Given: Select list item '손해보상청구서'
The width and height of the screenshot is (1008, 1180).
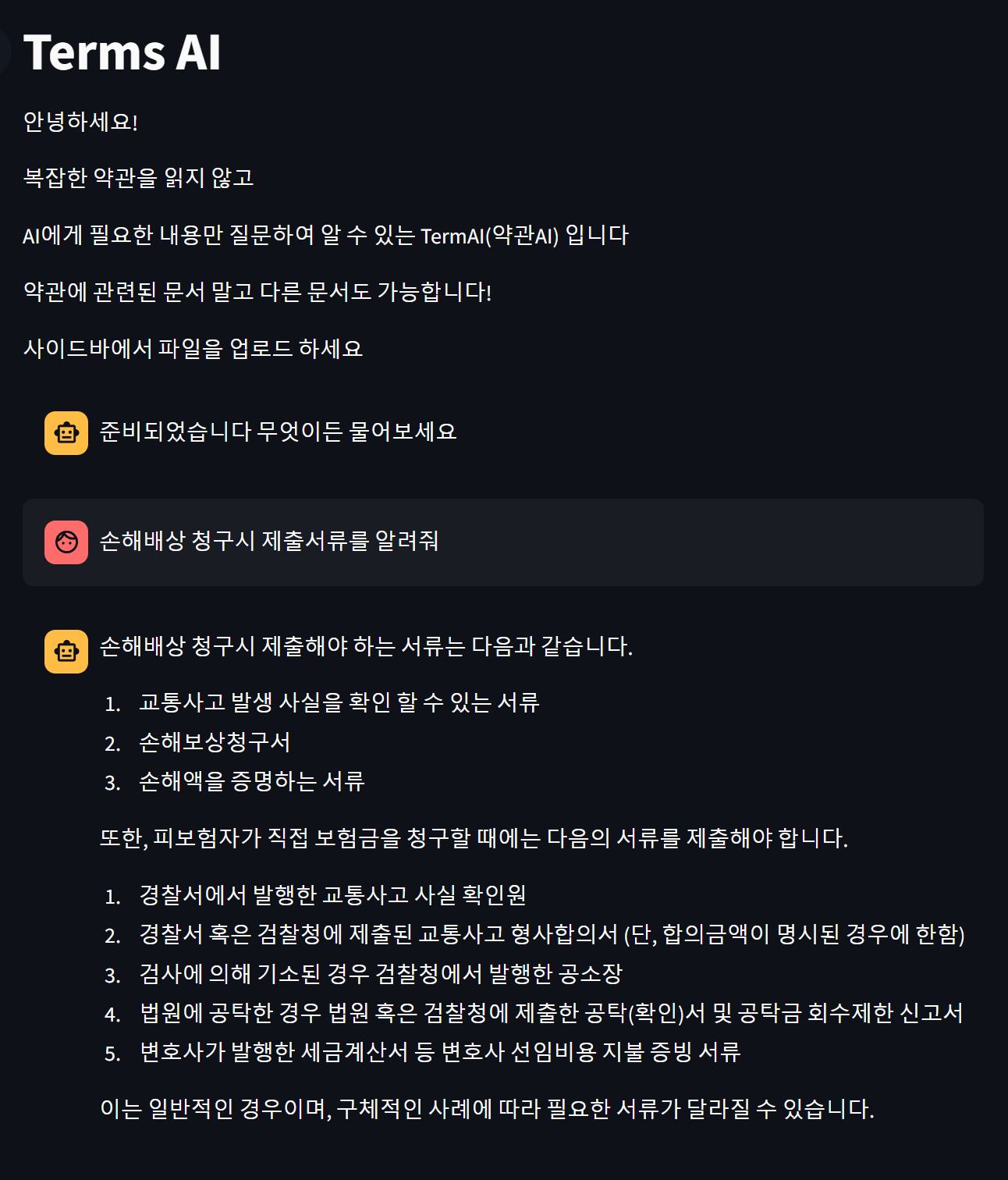Looking at the screenshot, I should (215, 743).
